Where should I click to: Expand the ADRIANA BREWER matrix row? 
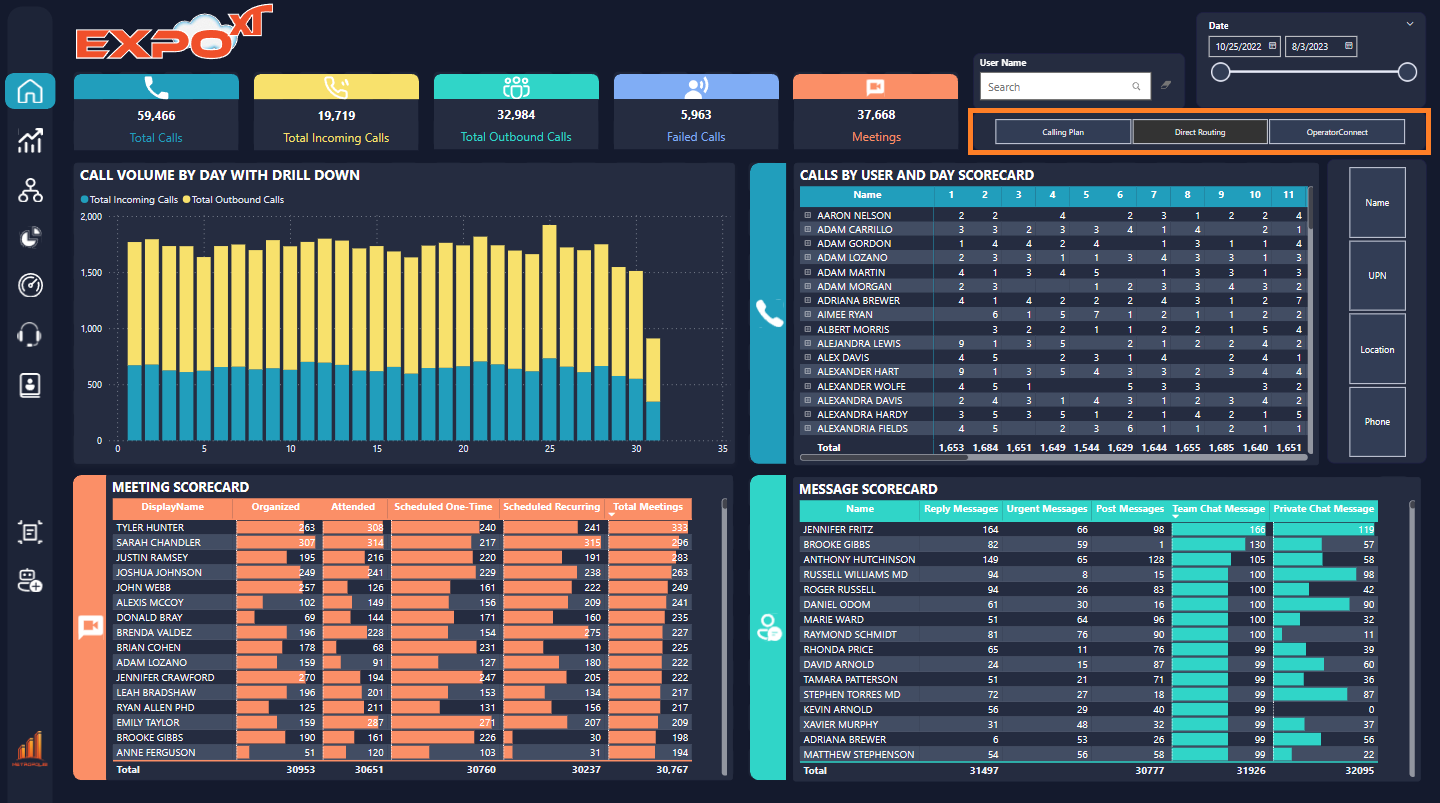[x=807, y=300]
